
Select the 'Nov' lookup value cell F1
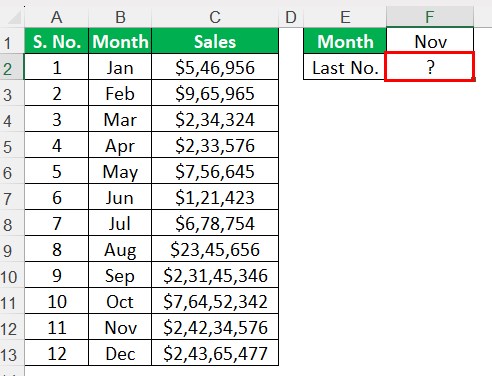tap(430, 41)
